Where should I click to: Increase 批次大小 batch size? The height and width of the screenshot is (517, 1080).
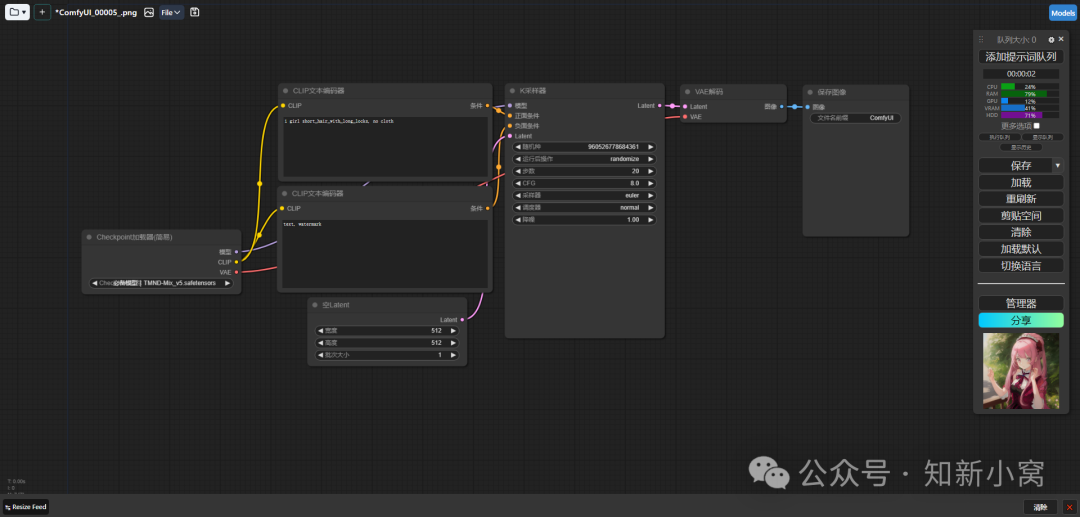coord(453,355)
